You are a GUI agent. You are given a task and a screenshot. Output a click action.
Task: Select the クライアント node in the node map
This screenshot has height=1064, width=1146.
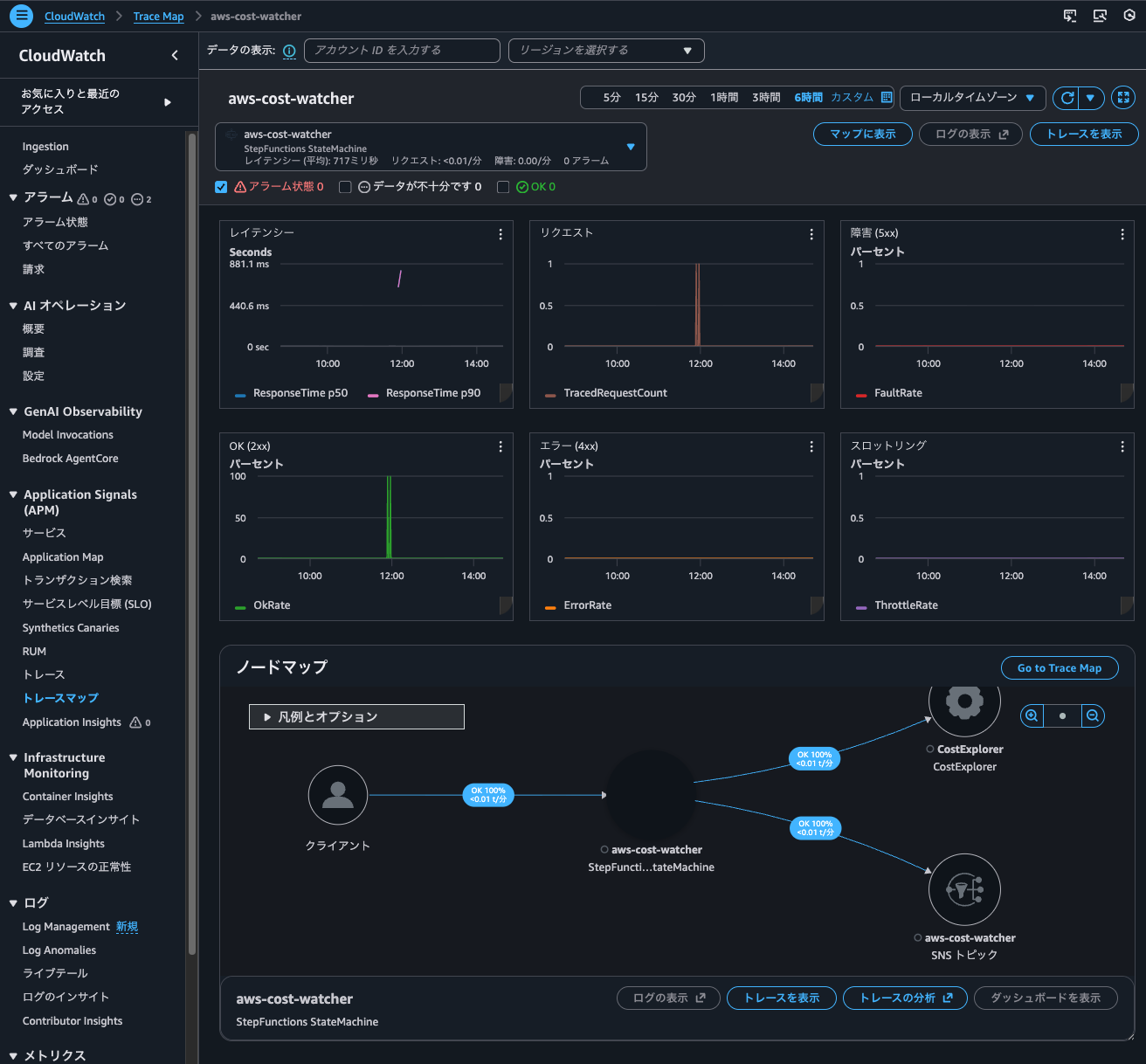pos(338,795)
